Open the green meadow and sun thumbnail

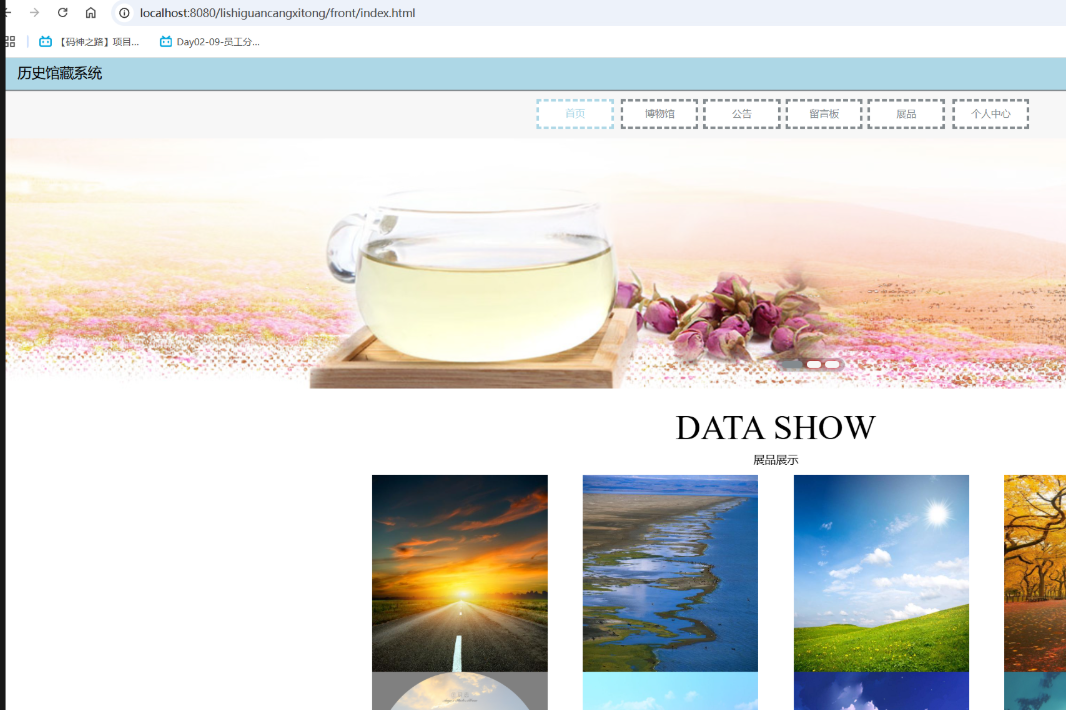(881, 573)
